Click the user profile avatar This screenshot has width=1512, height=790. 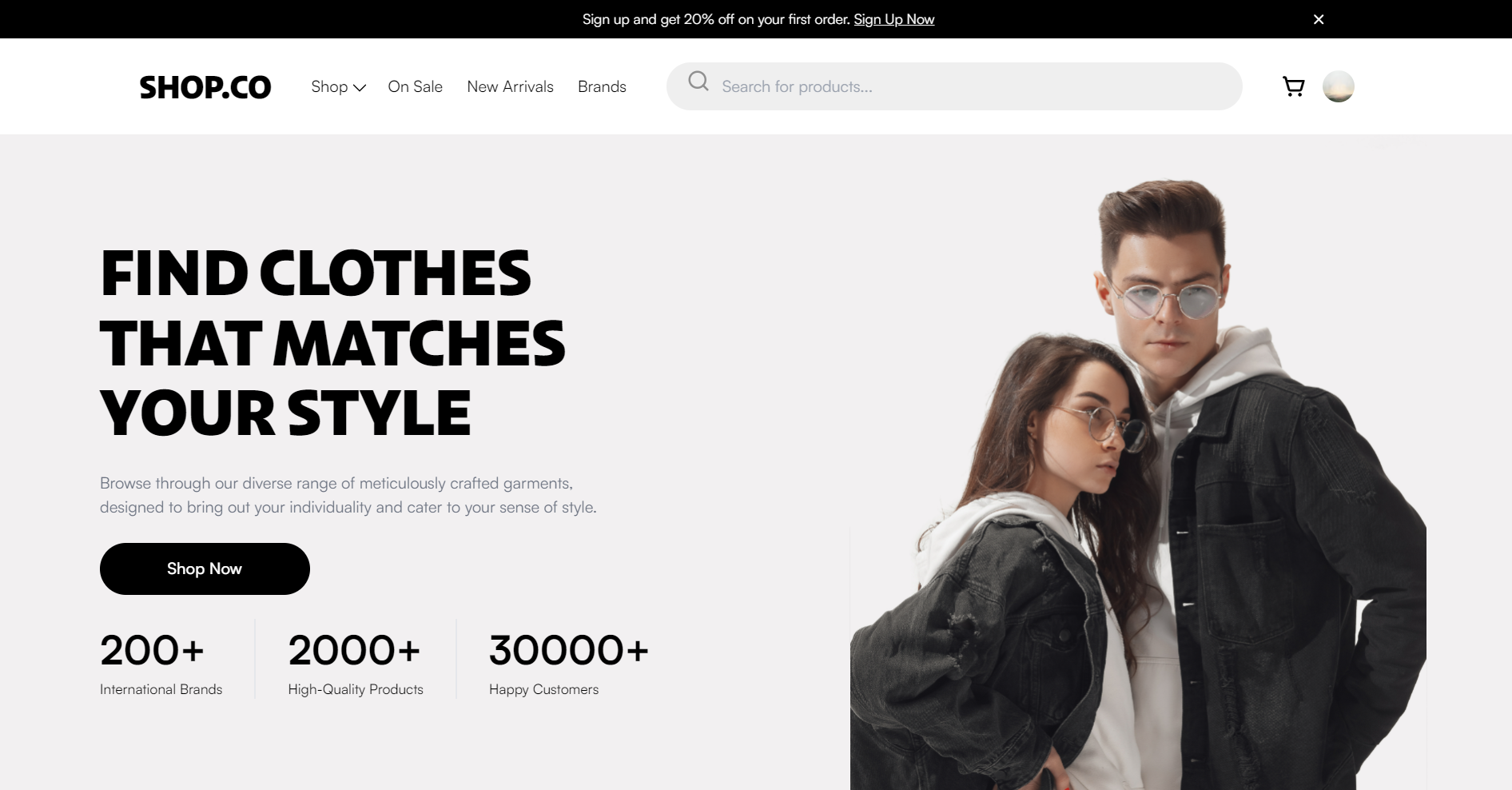coord(1338,86)
